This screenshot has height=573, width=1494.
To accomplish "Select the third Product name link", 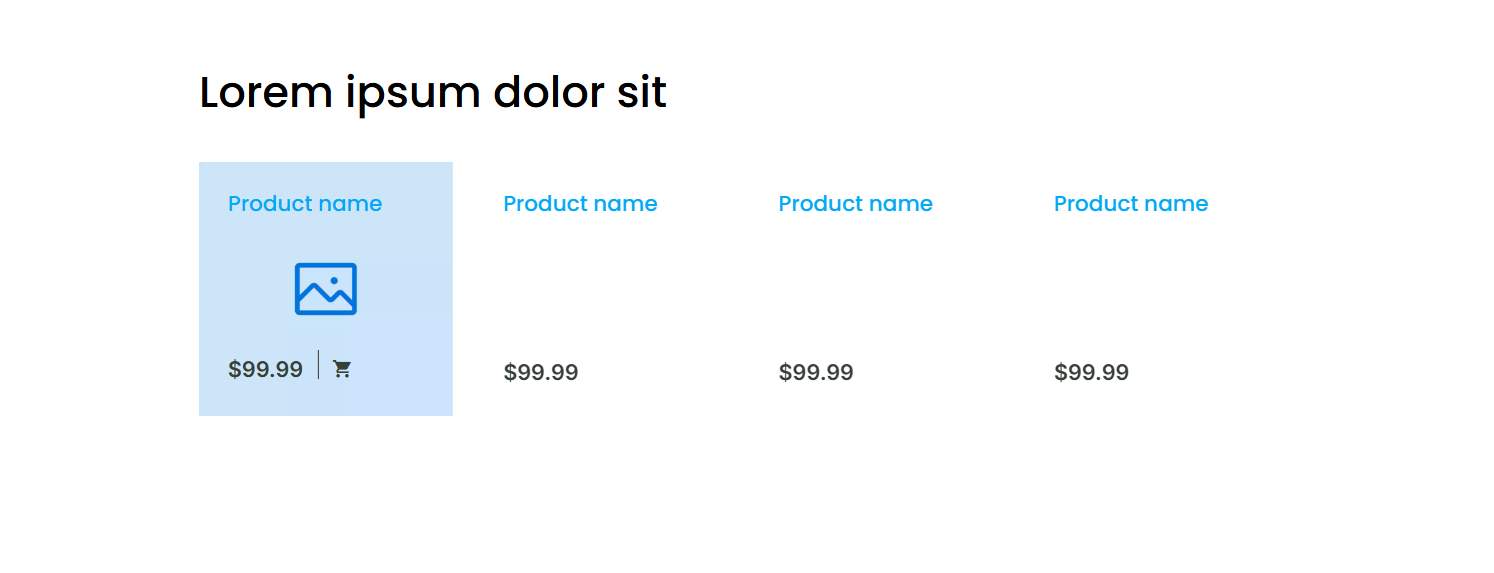I will click(855, 204).
